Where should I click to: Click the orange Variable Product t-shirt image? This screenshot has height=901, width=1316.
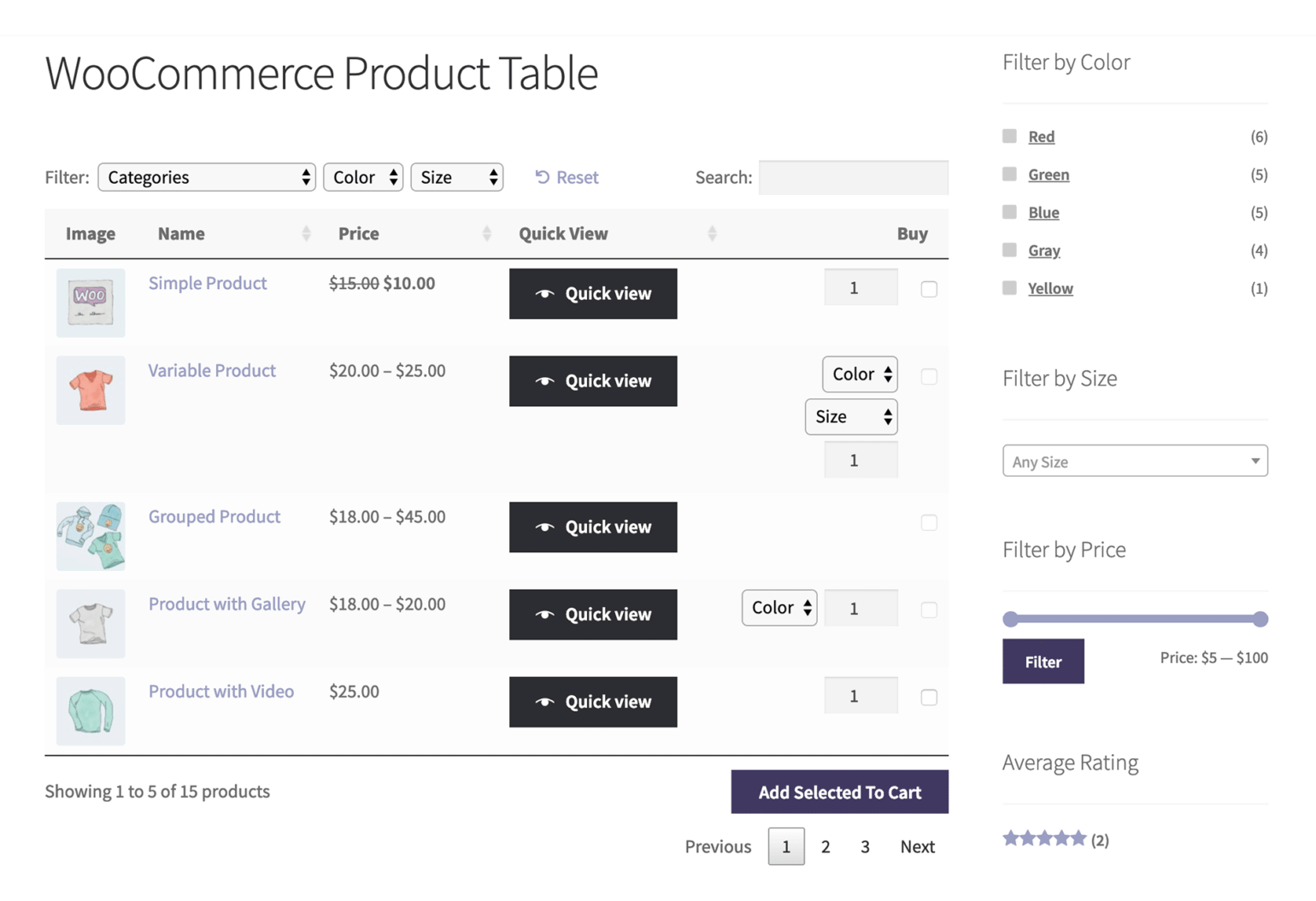point(91,390)
